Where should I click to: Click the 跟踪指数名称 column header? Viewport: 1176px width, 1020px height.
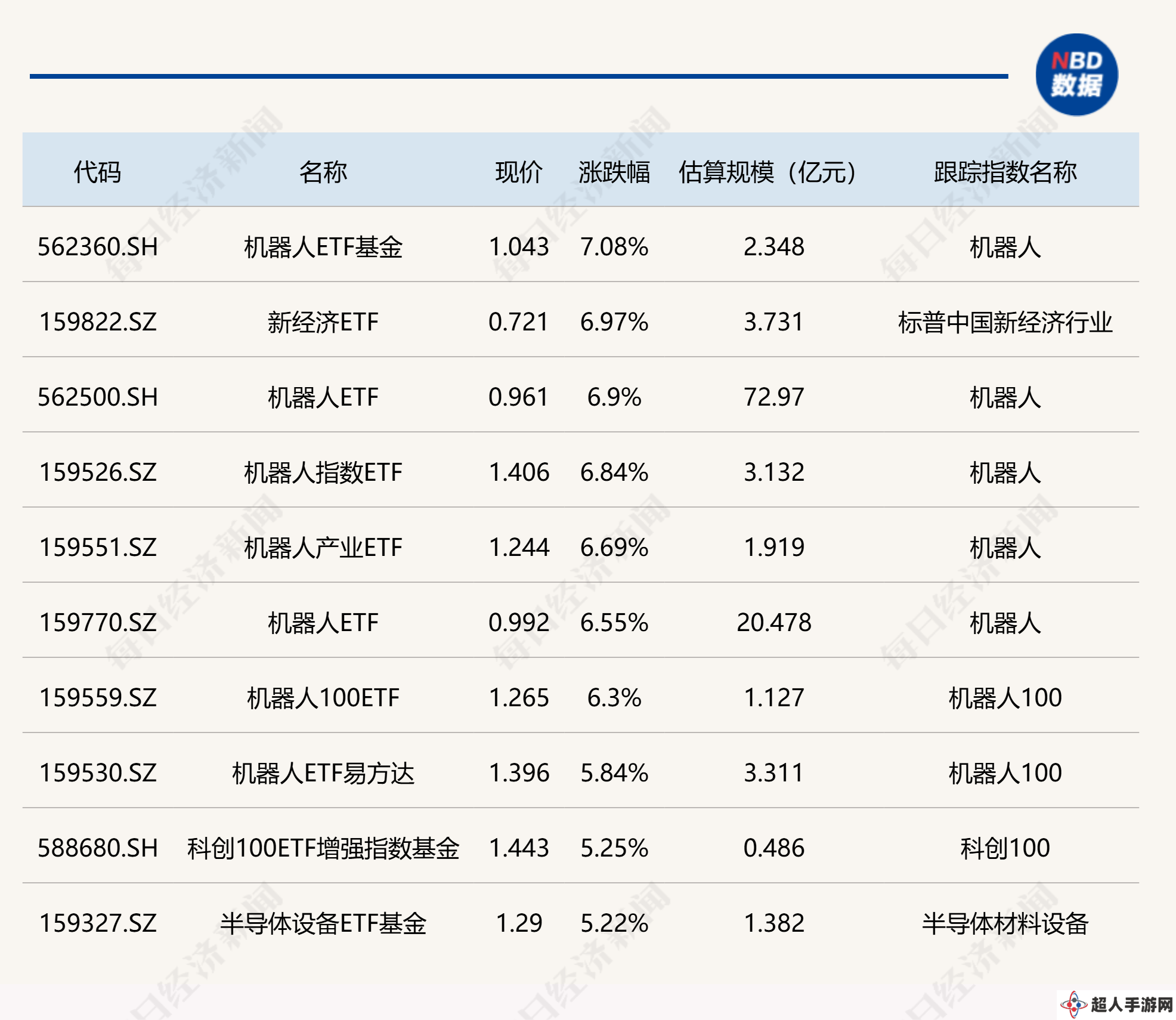1005,172
